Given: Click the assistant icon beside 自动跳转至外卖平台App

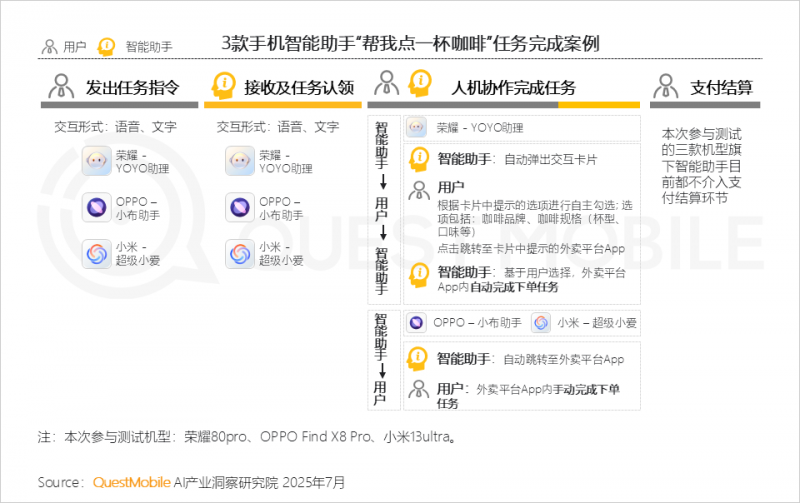Looking at the screenshot, I should click(x=417, y=359).
